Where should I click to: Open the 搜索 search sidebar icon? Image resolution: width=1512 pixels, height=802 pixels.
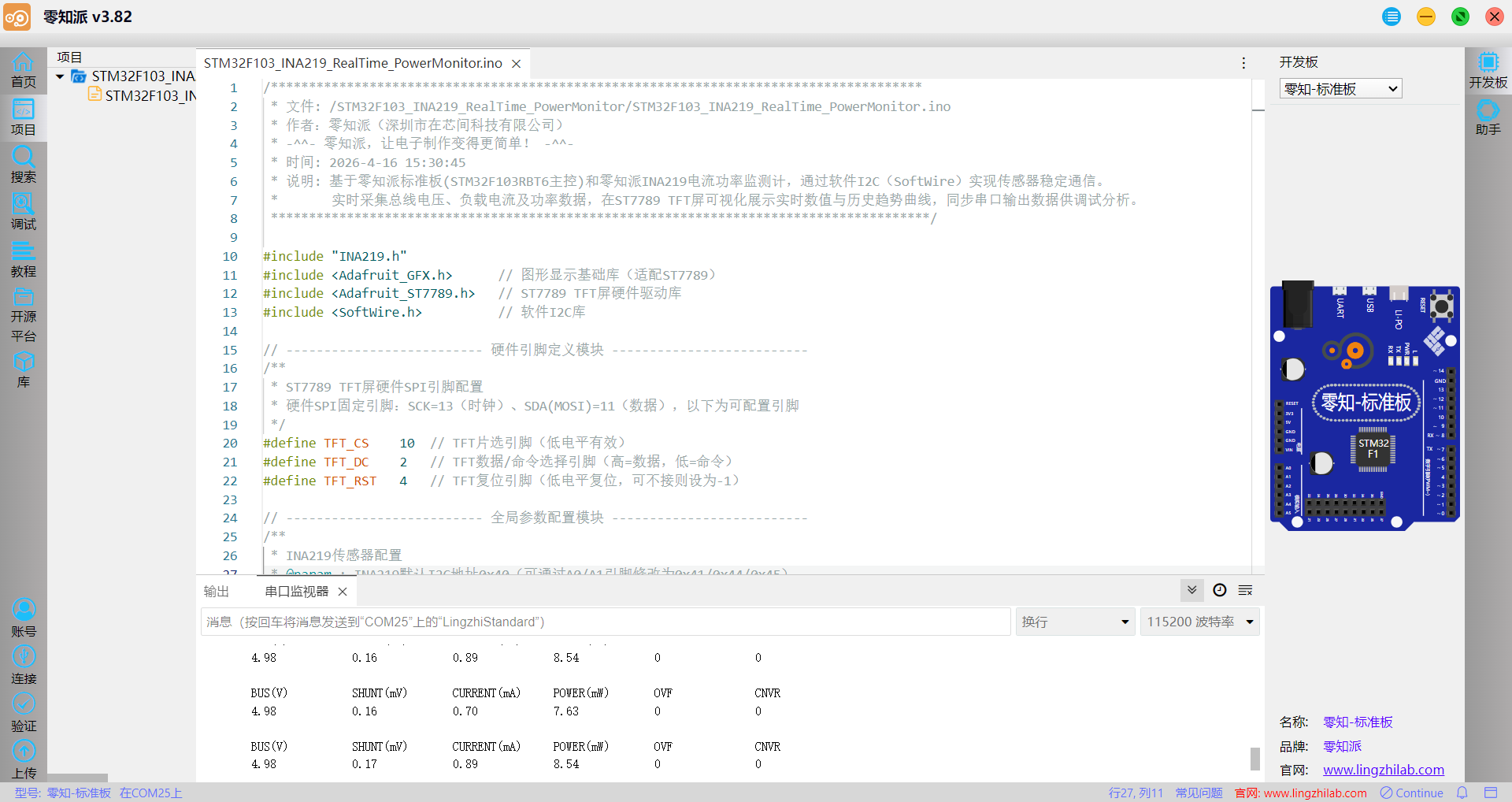[24, 165]
